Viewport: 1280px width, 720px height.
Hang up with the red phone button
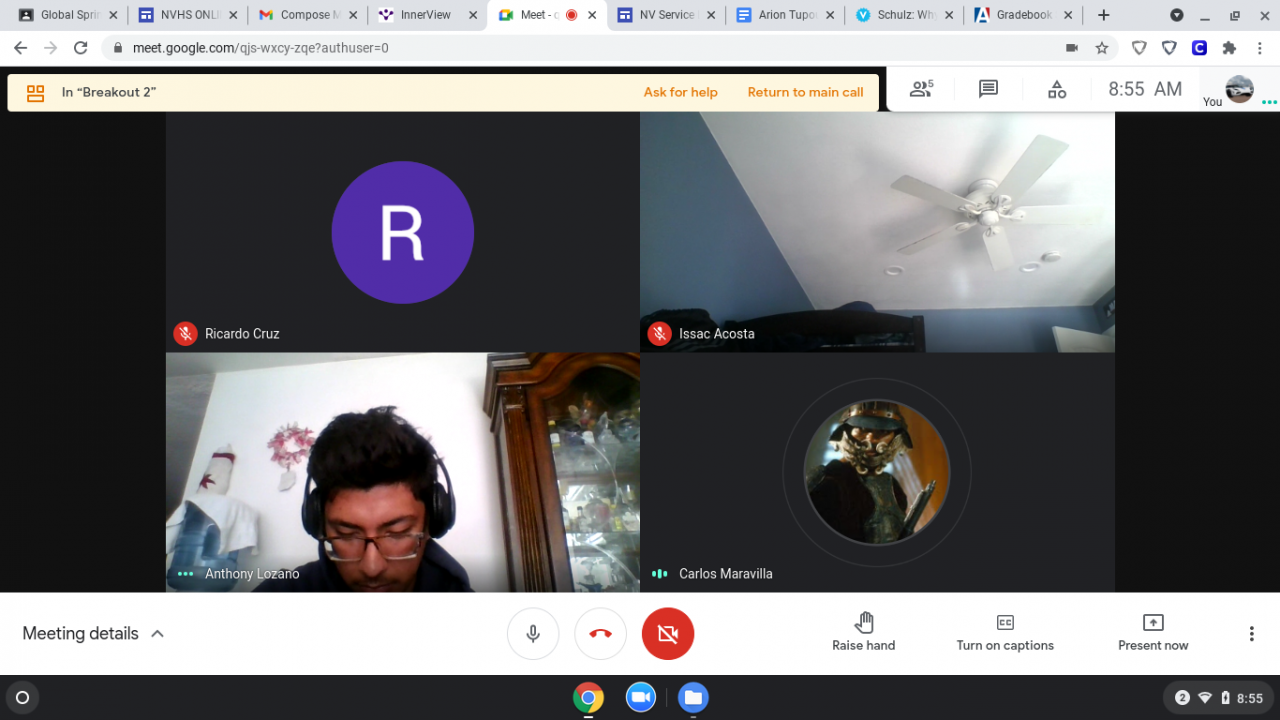coord(600,634)
